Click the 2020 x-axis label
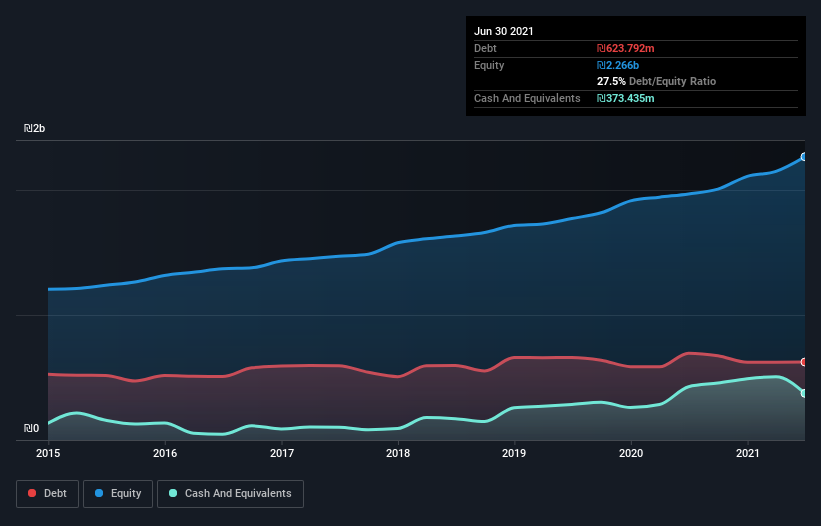Screen dimensions: 821x526 pos(631,453)
